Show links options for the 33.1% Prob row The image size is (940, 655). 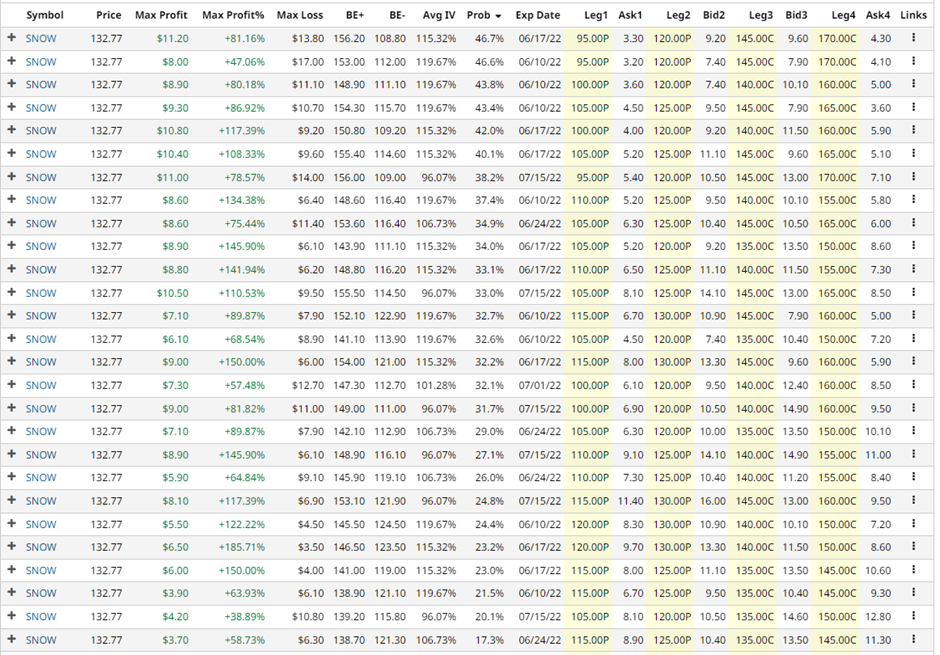click(913, 269)
